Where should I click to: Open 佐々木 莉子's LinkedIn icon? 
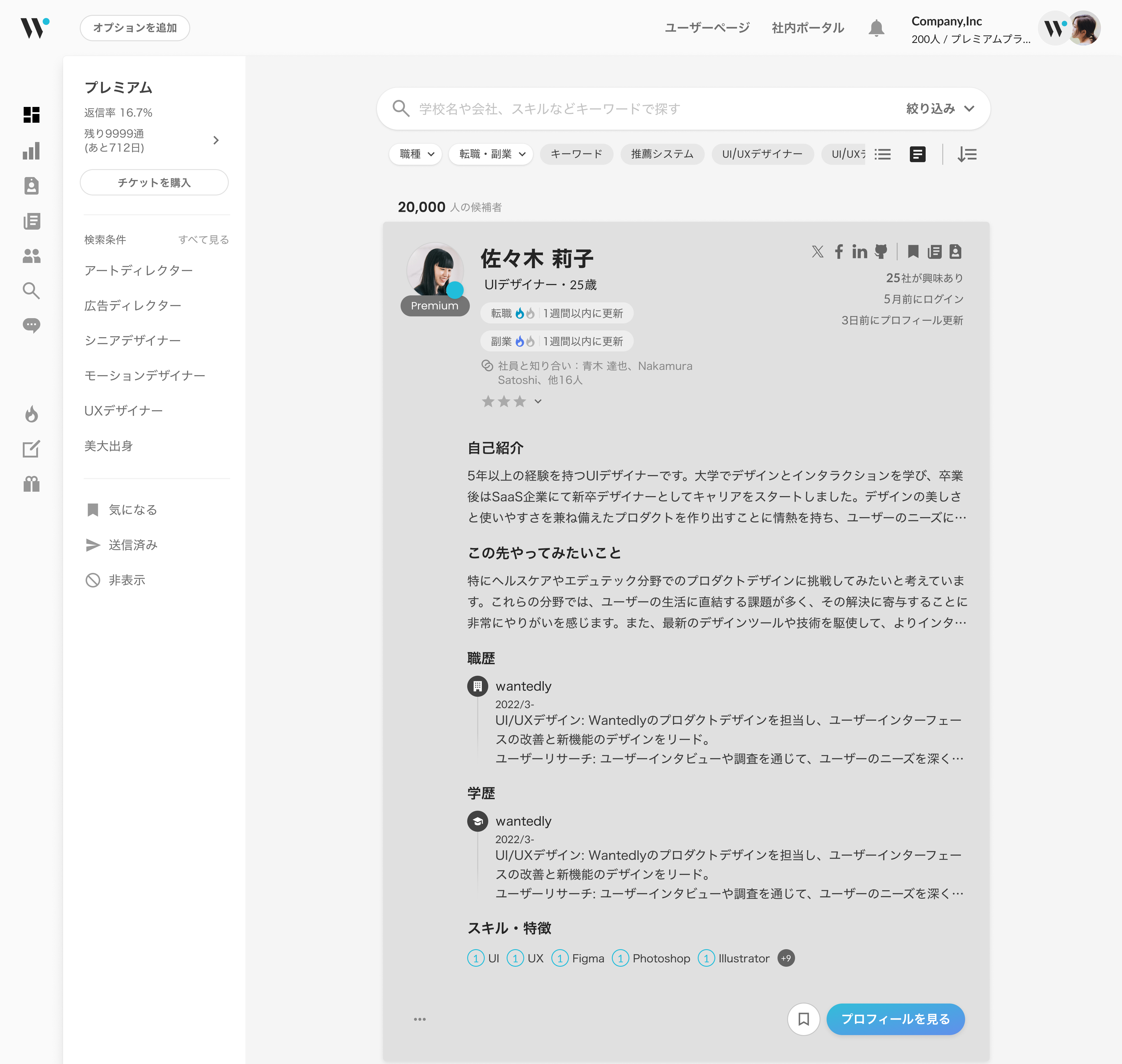point(859,251)
